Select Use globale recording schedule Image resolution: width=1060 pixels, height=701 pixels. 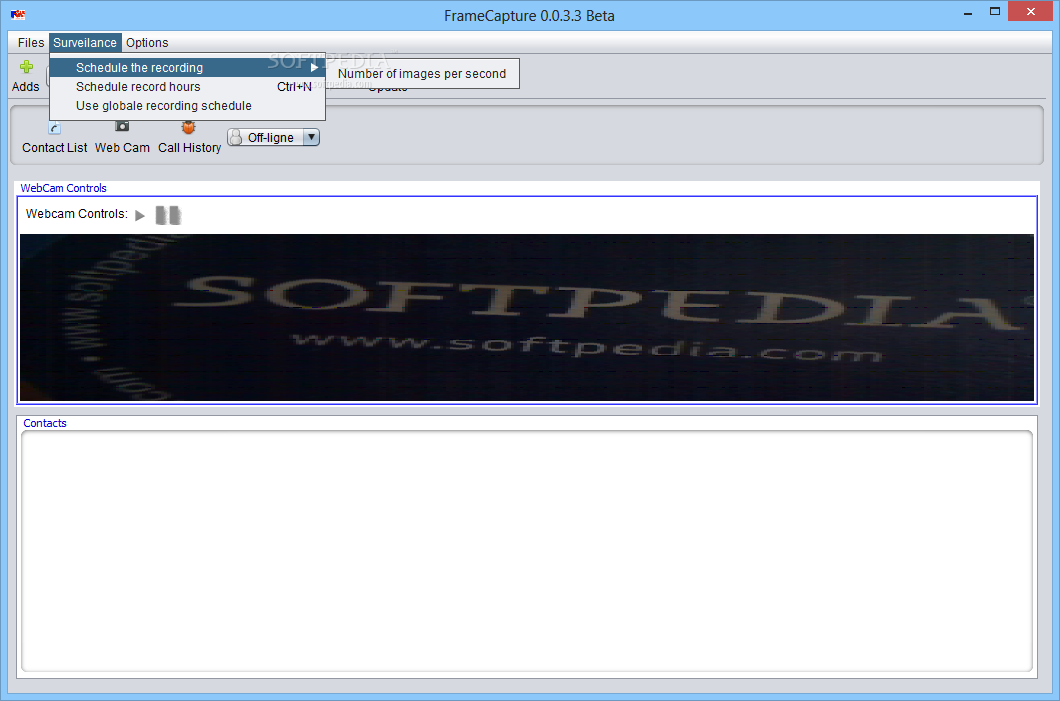click(187, 105)
